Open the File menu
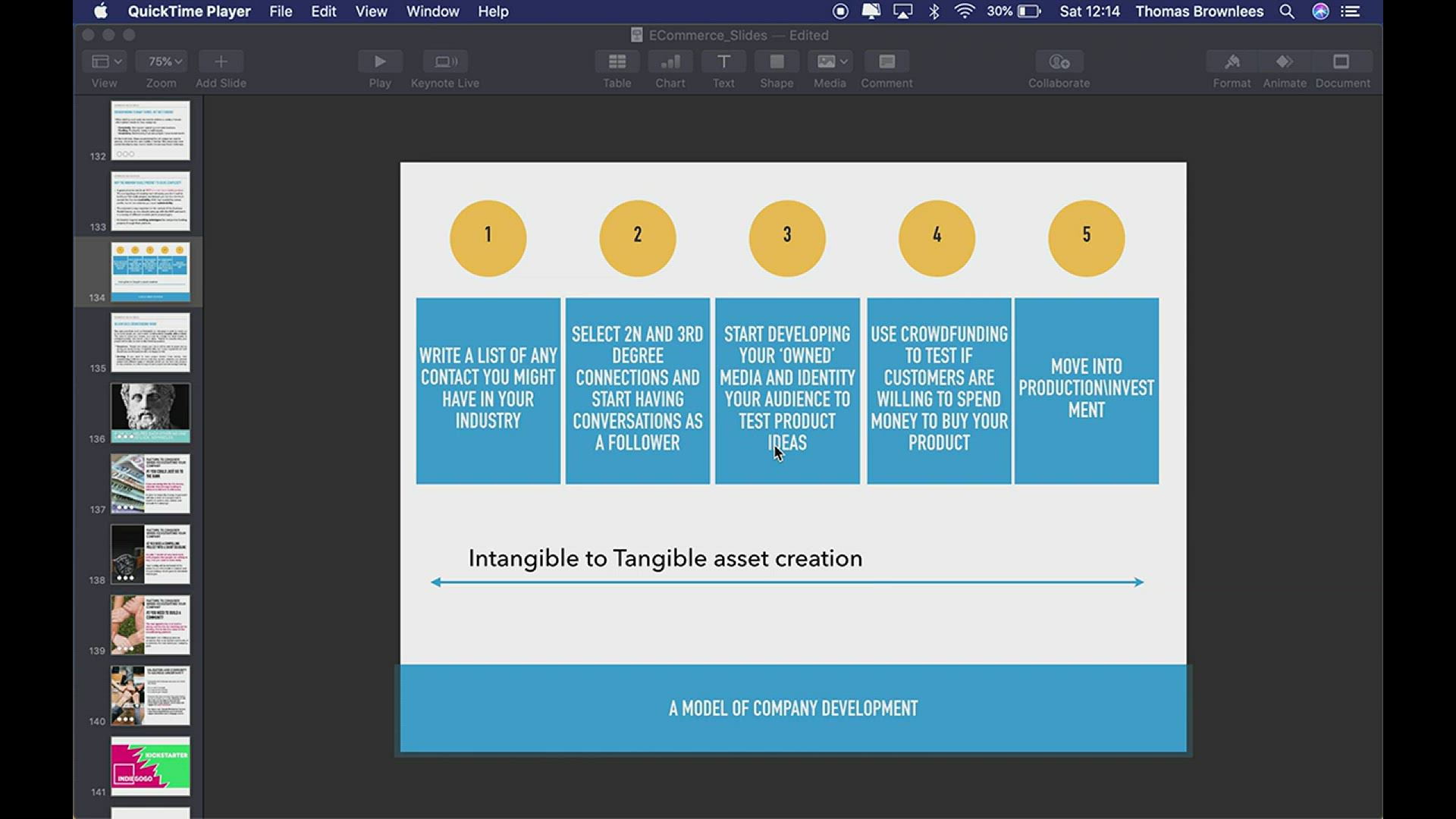This screenshot has height=819, width=1456. [281, 11]
